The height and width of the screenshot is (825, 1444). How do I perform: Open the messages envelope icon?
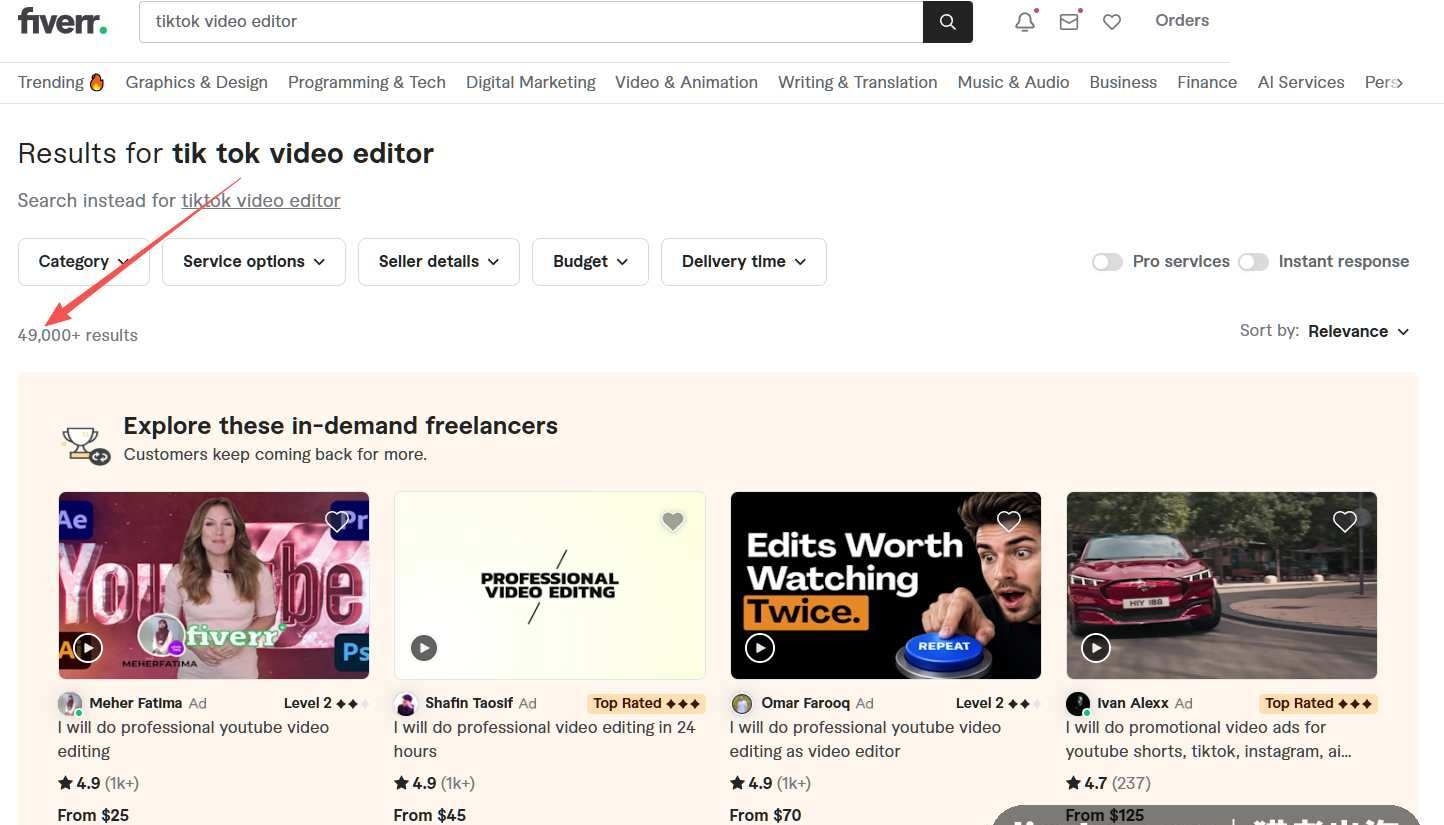click(x=1069, y=21)
